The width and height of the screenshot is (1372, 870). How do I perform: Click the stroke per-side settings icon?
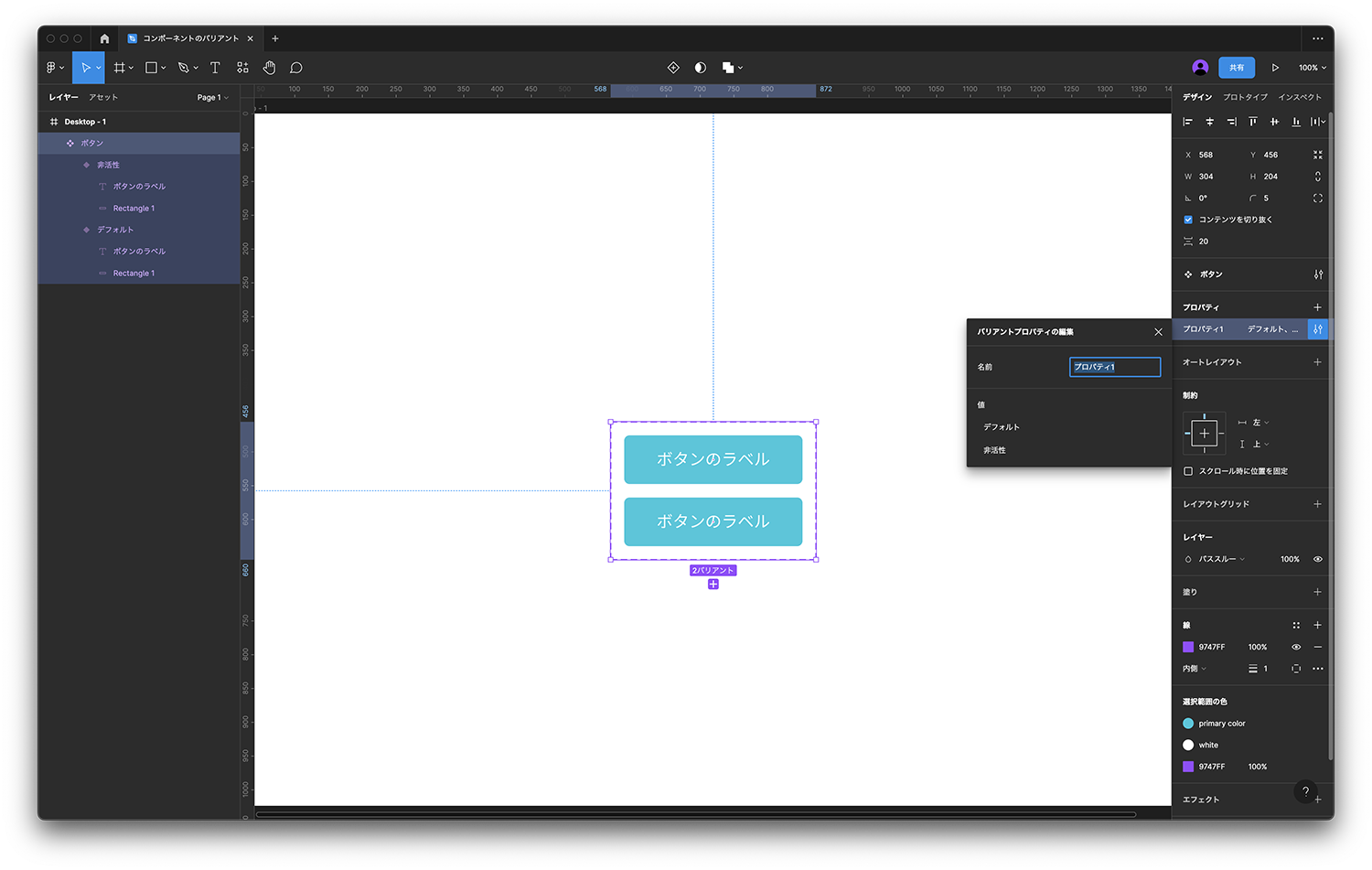(x=1296, y=669)
